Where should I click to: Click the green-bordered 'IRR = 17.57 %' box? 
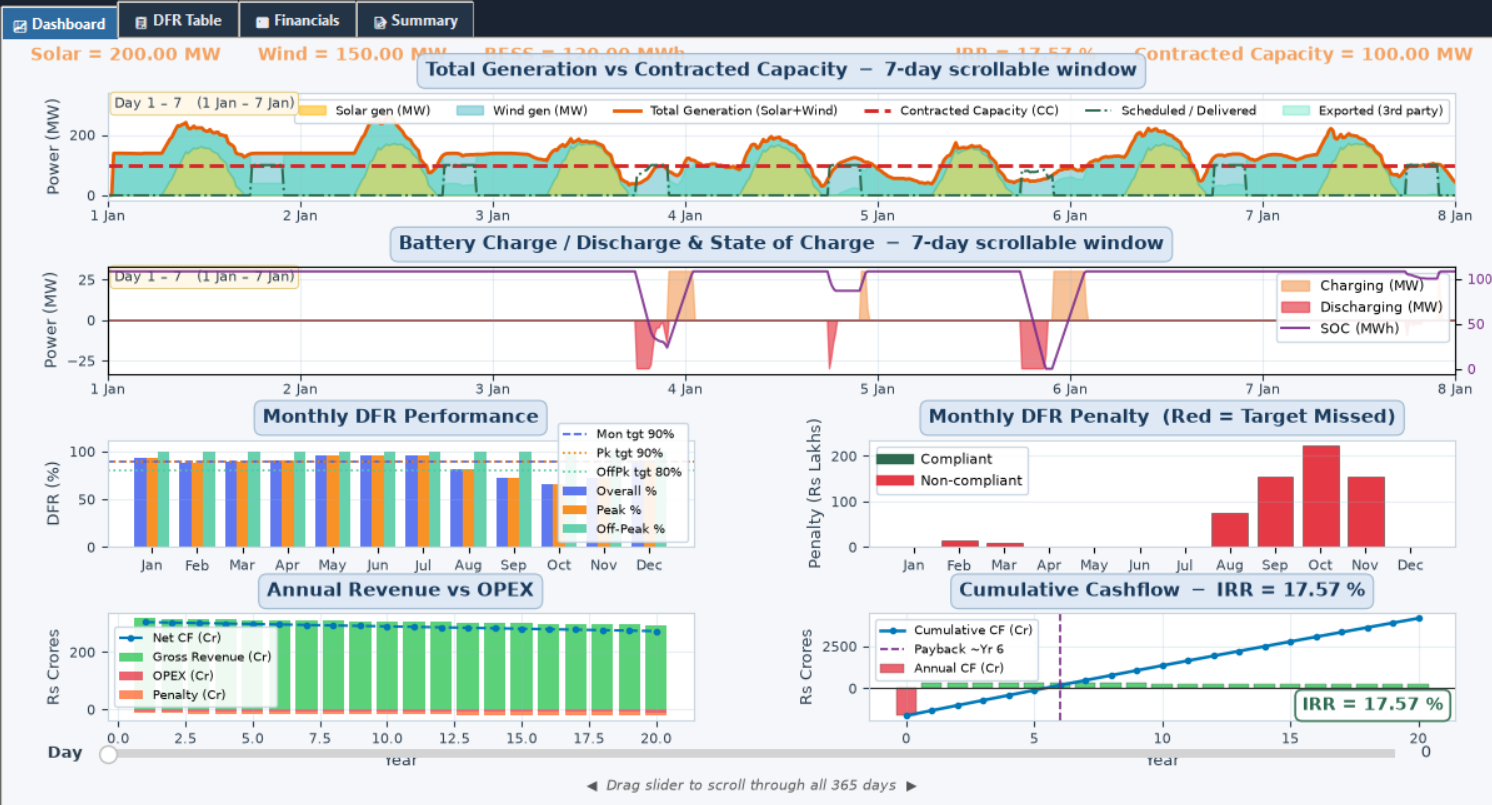tap(1375, 704)
